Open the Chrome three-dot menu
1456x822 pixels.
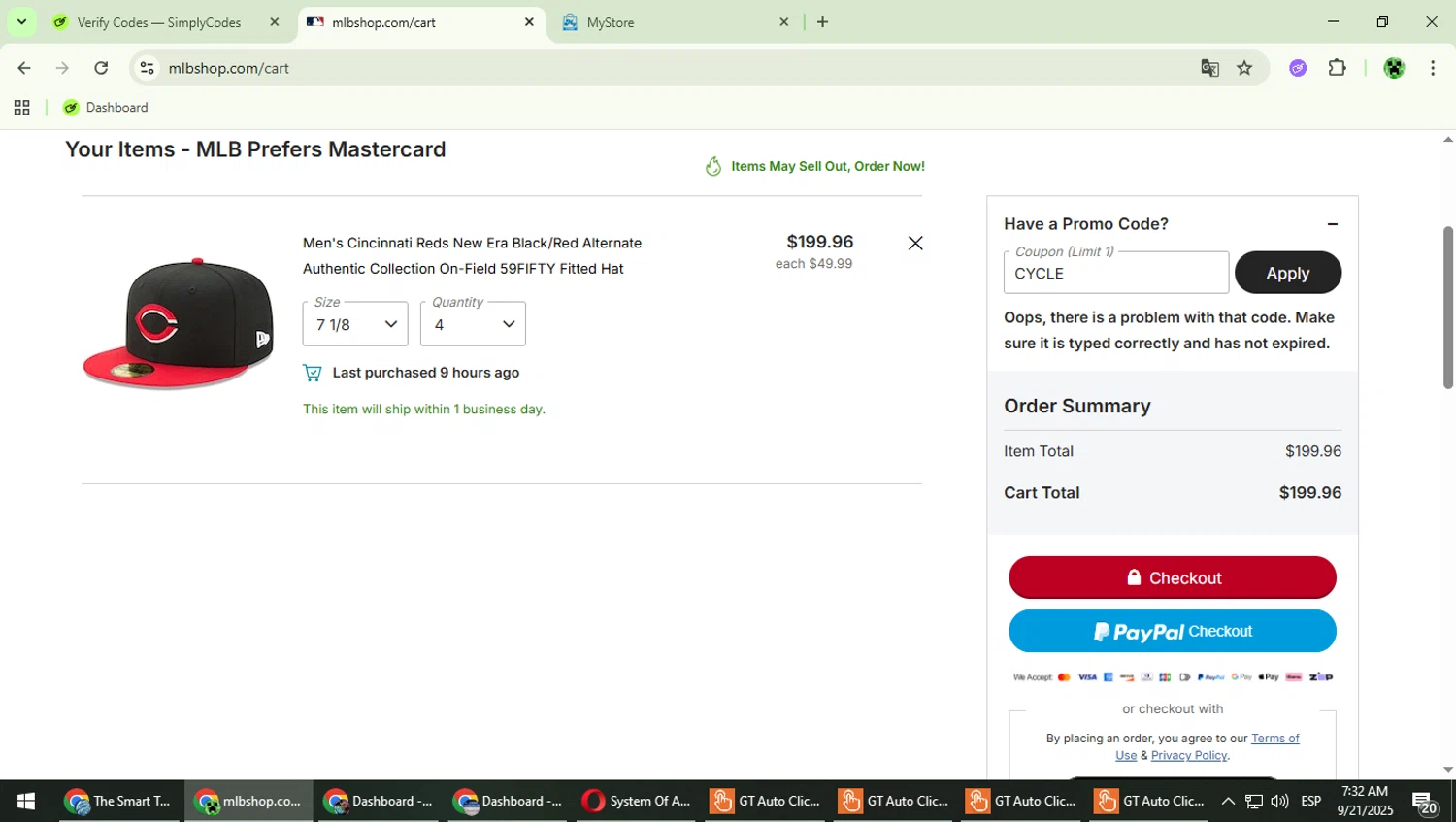pos(1433,68)
